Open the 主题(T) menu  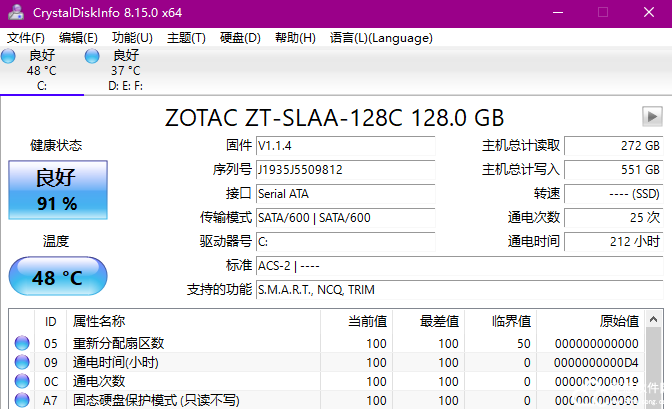pyautogui.click(x=186, y=38)
